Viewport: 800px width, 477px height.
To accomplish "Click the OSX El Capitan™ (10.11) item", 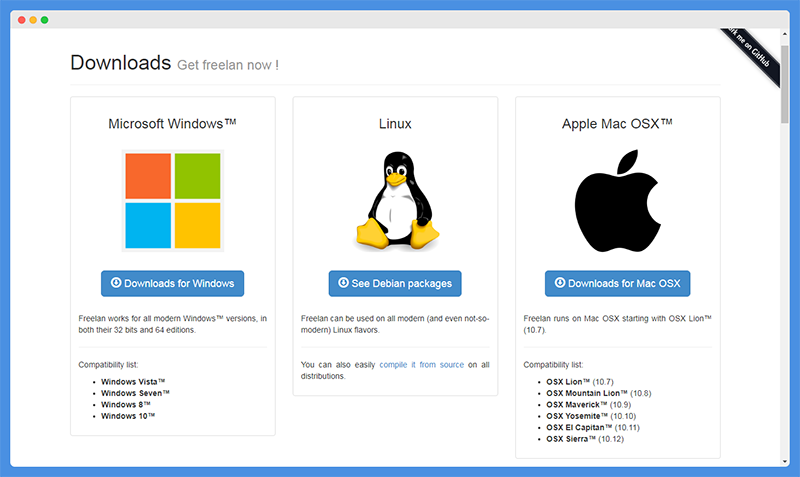I will point(593,428).
